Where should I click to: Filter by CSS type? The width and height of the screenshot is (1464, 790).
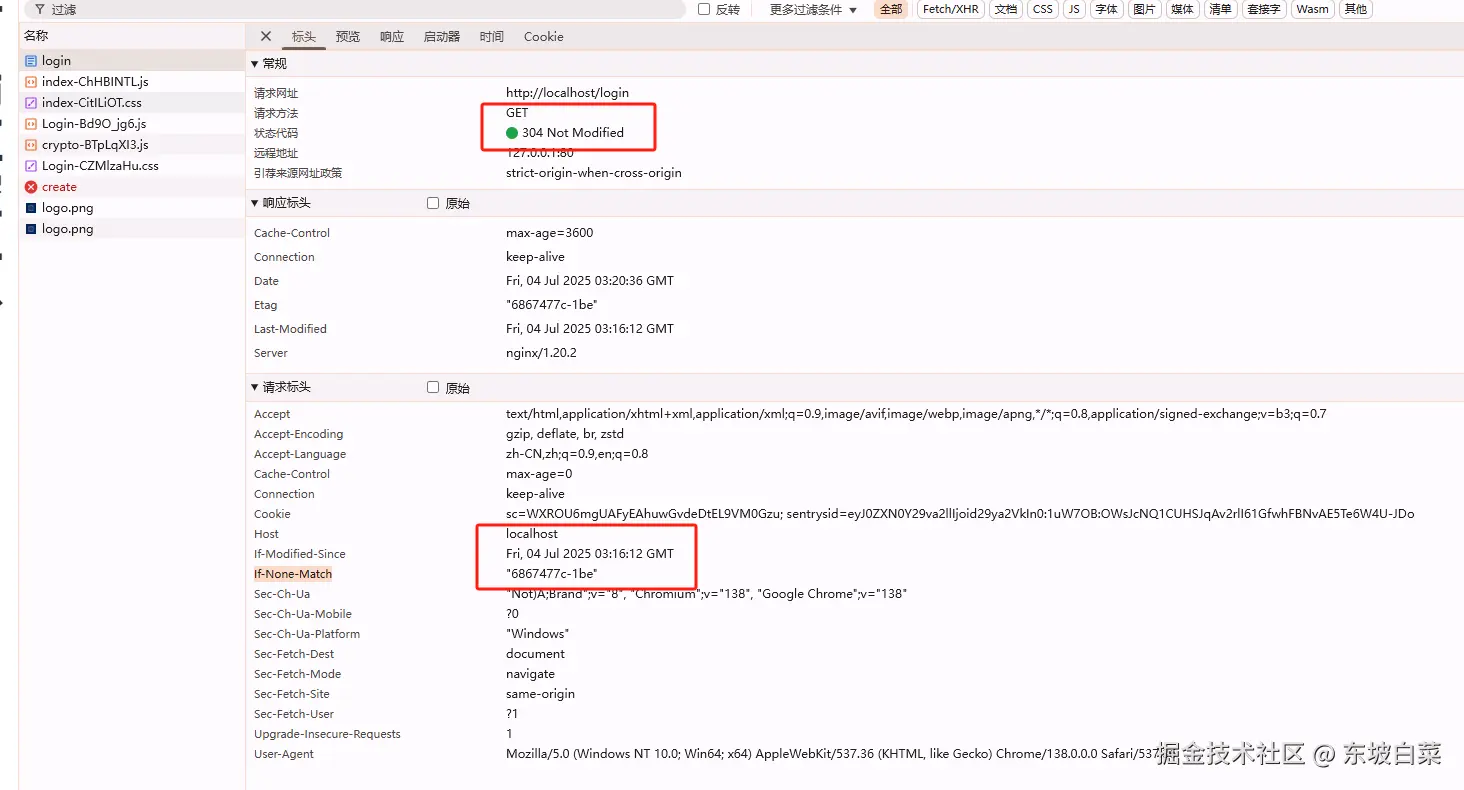tap(1043, 9)
